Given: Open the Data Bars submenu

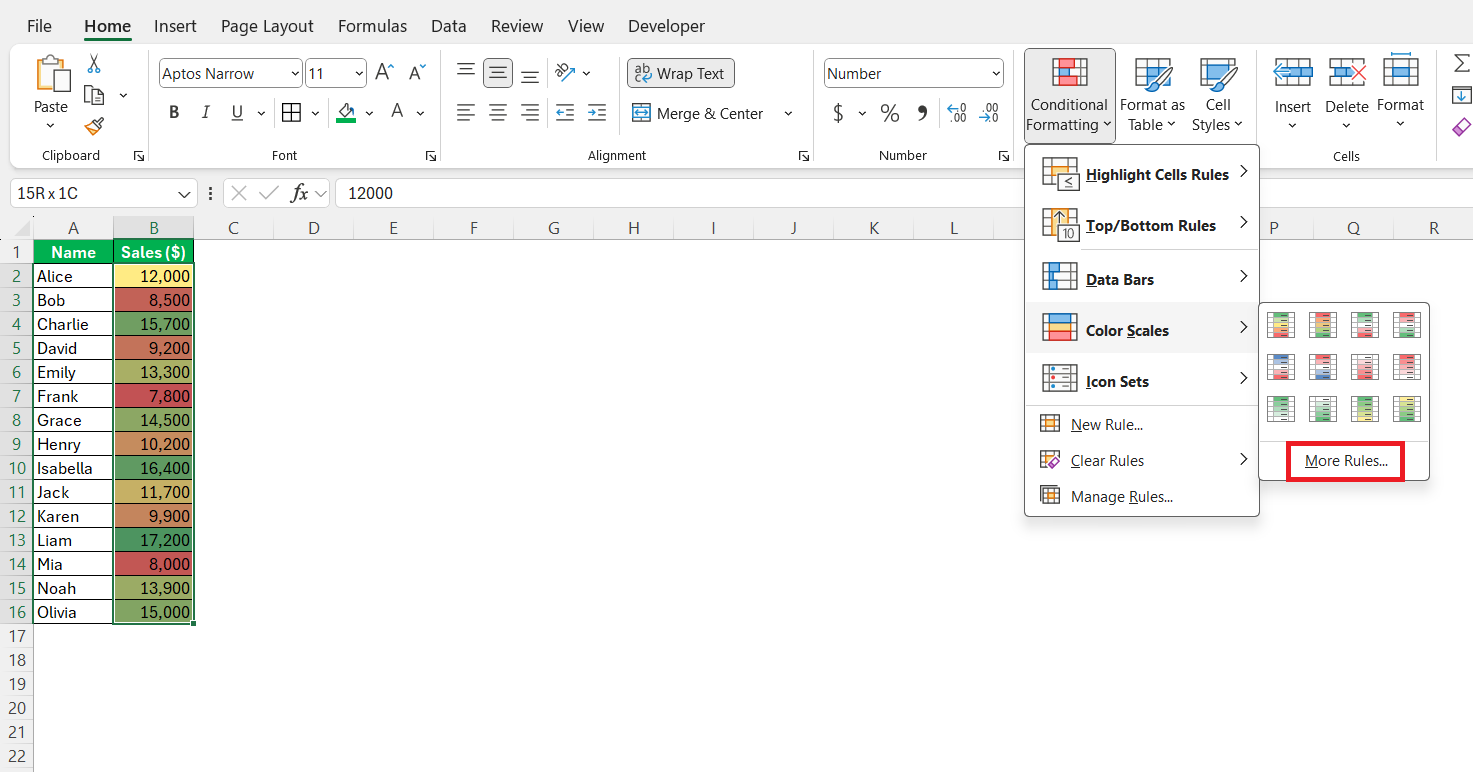Looking at the screenshot, I should 1142,278.
